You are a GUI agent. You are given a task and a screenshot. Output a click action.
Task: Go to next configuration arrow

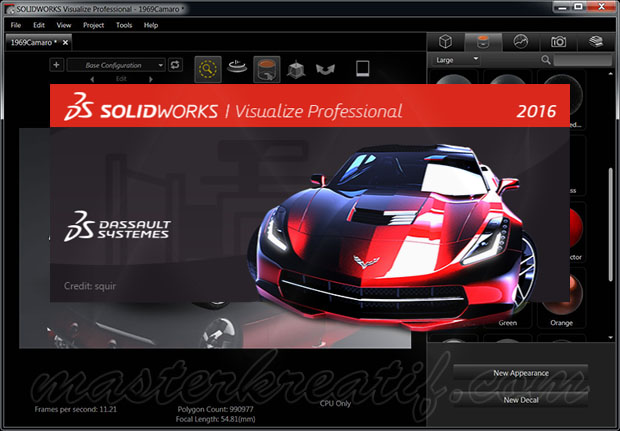[x=150, y=79]
